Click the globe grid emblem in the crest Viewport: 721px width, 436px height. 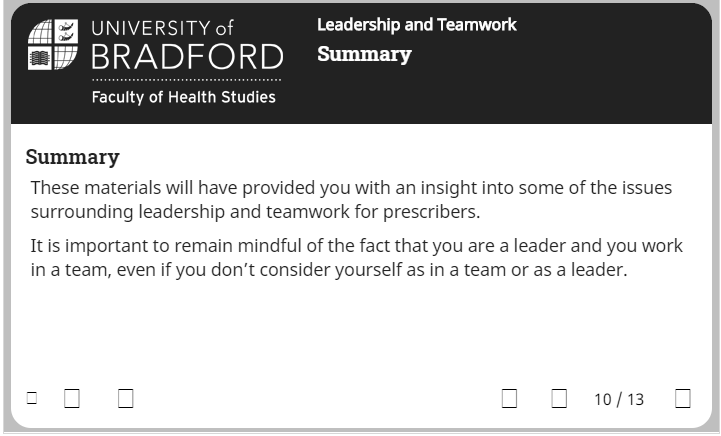tap(40, 32)
